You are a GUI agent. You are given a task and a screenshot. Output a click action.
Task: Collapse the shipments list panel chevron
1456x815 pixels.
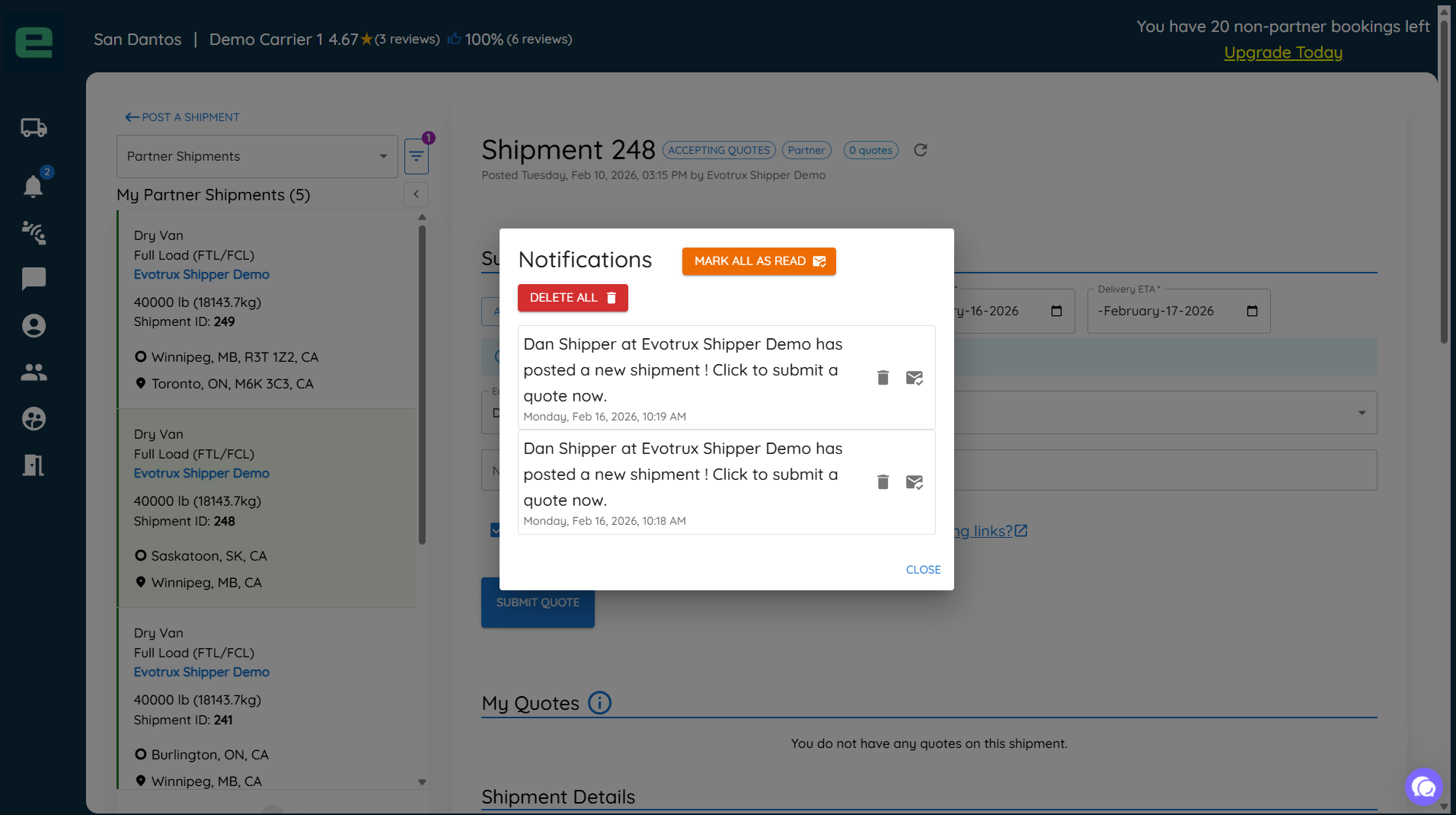416,194
